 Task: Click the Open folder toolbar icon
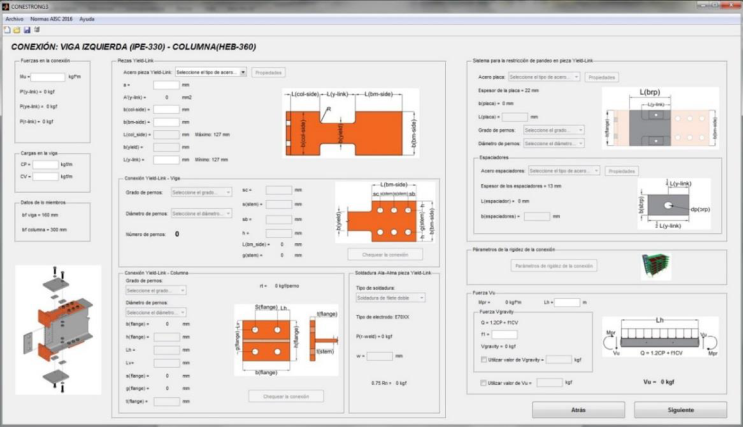[15, 29]
